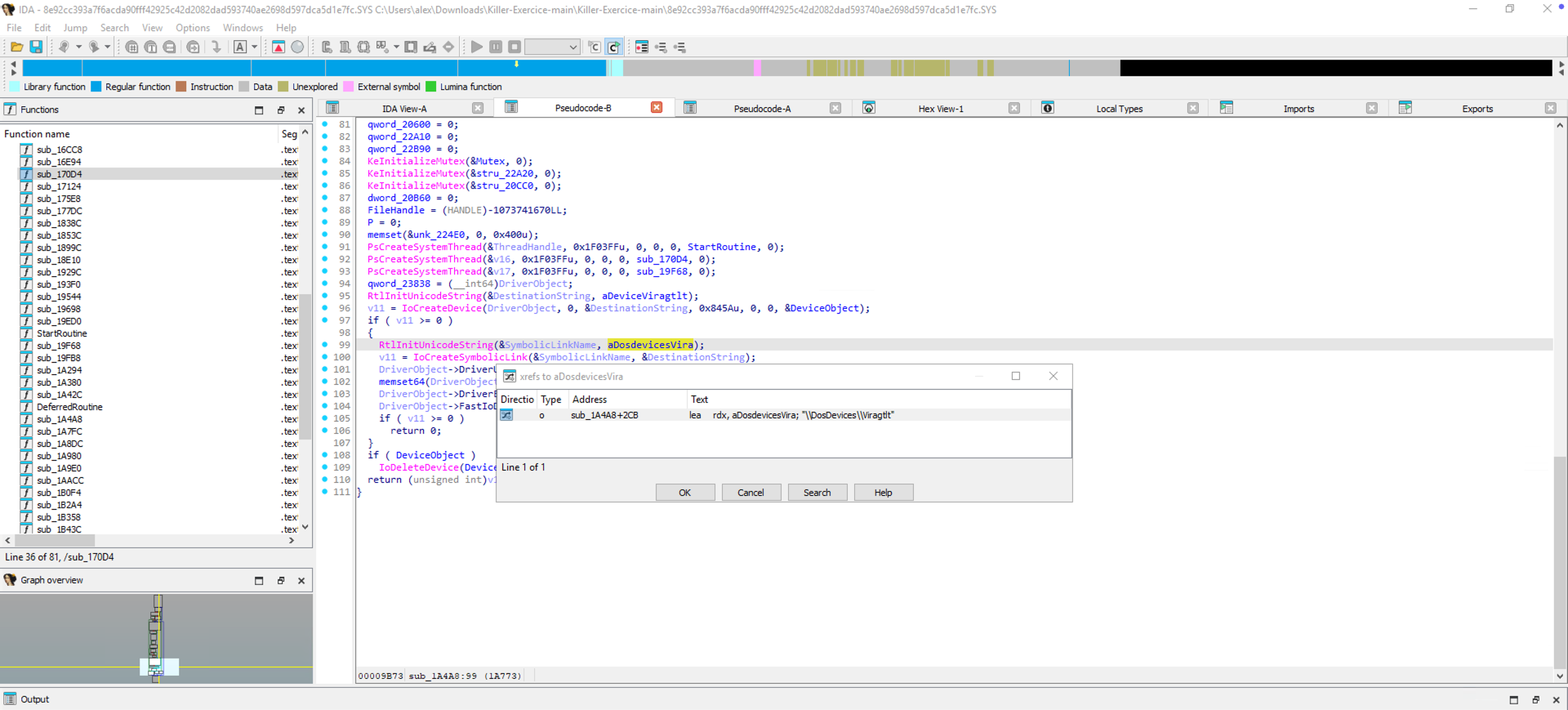
Task: Click Cancel in the xrefs dialog
Action: pyautogui.click(x=751, y=493)
